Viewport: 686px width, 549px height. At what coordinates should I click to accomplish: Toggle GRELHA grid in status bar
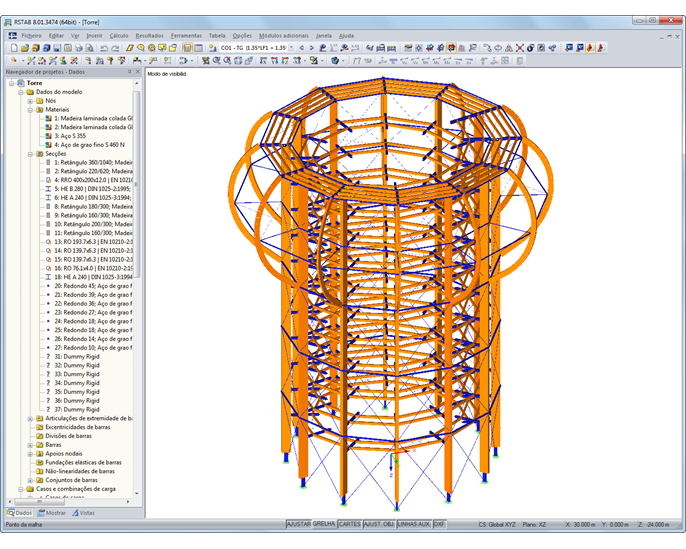pos(324,524)
